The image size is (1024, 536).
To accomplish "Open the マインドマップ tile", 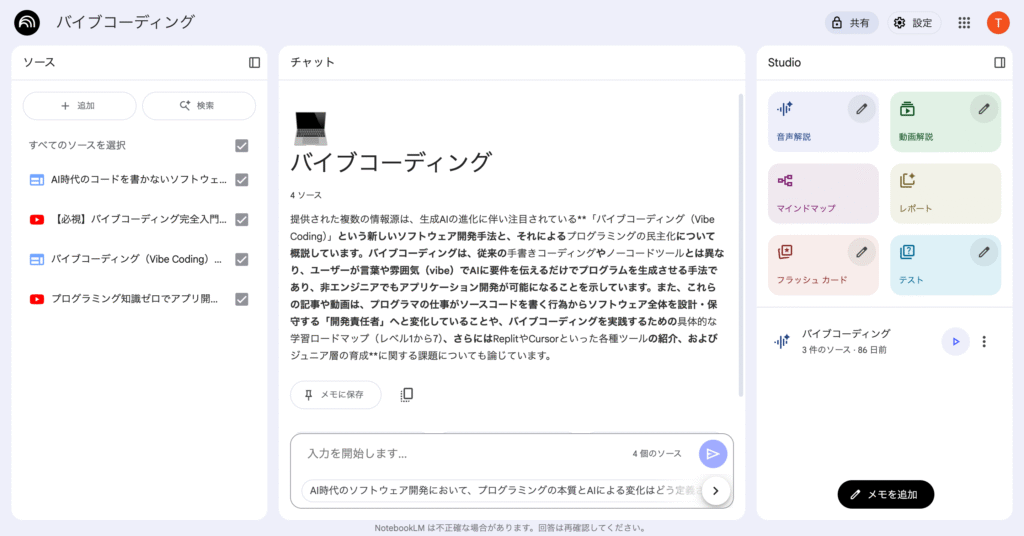I will click(x=823, y=193).
